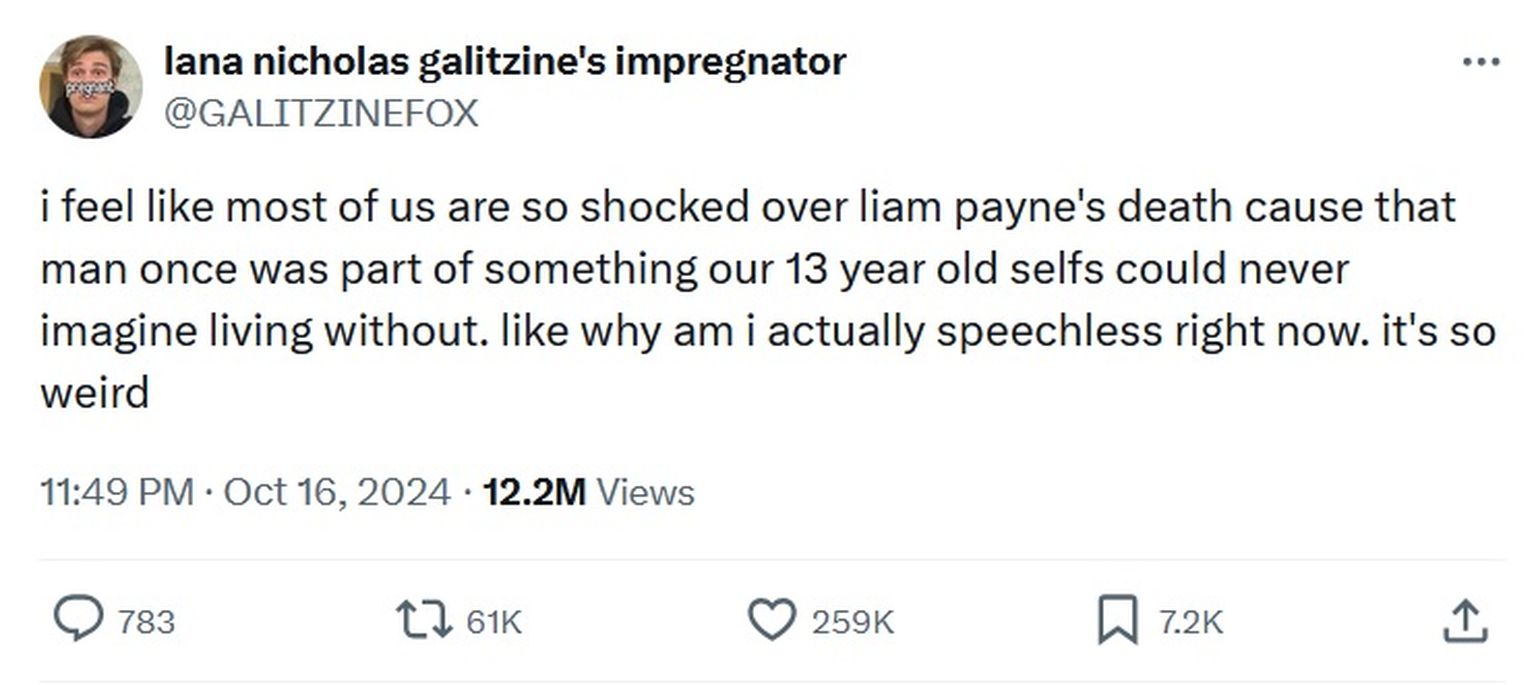Click the 783 replies count
1536x685 pixels.
click(x=146, y=623)
